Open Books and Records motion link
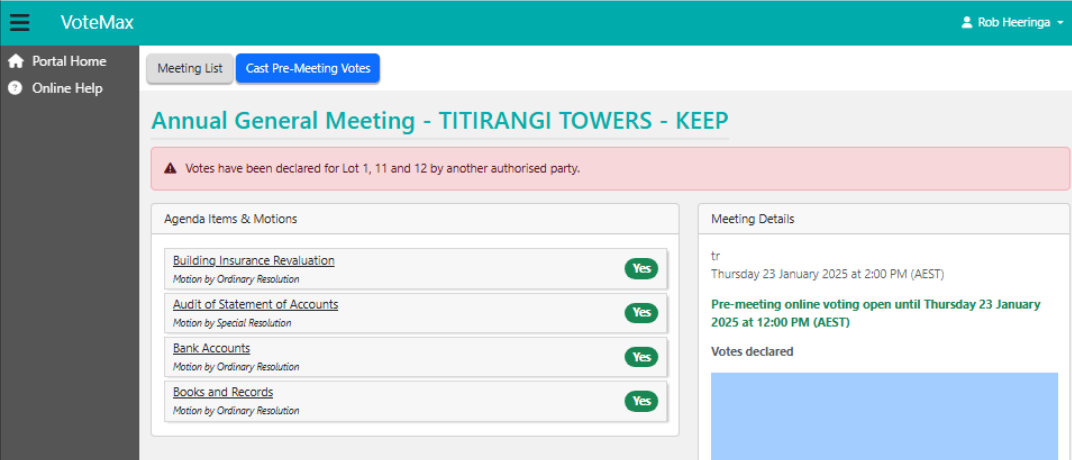The width and height of the screenshot is (1072, 460). click(223, 392)
